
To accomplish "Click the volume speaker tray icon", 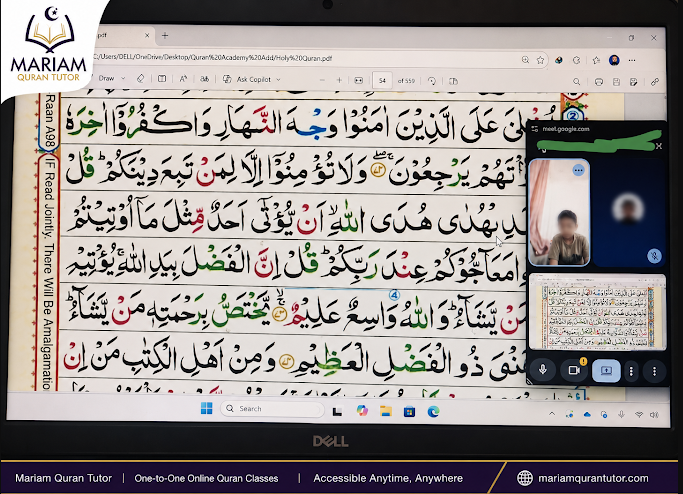I will [x=654, y=415].
